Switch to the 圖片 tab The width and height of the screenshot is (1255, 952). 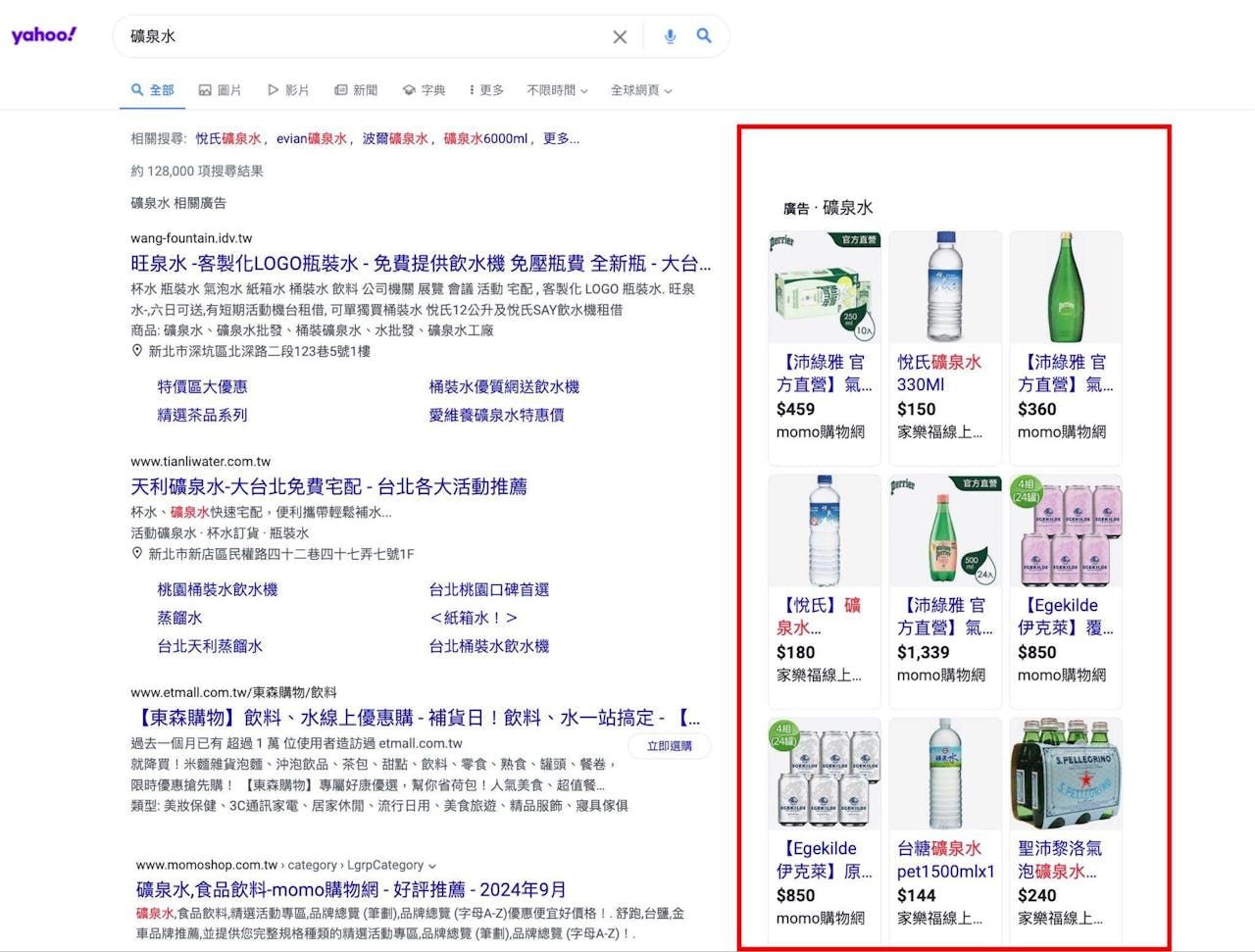tap(220, 90)
